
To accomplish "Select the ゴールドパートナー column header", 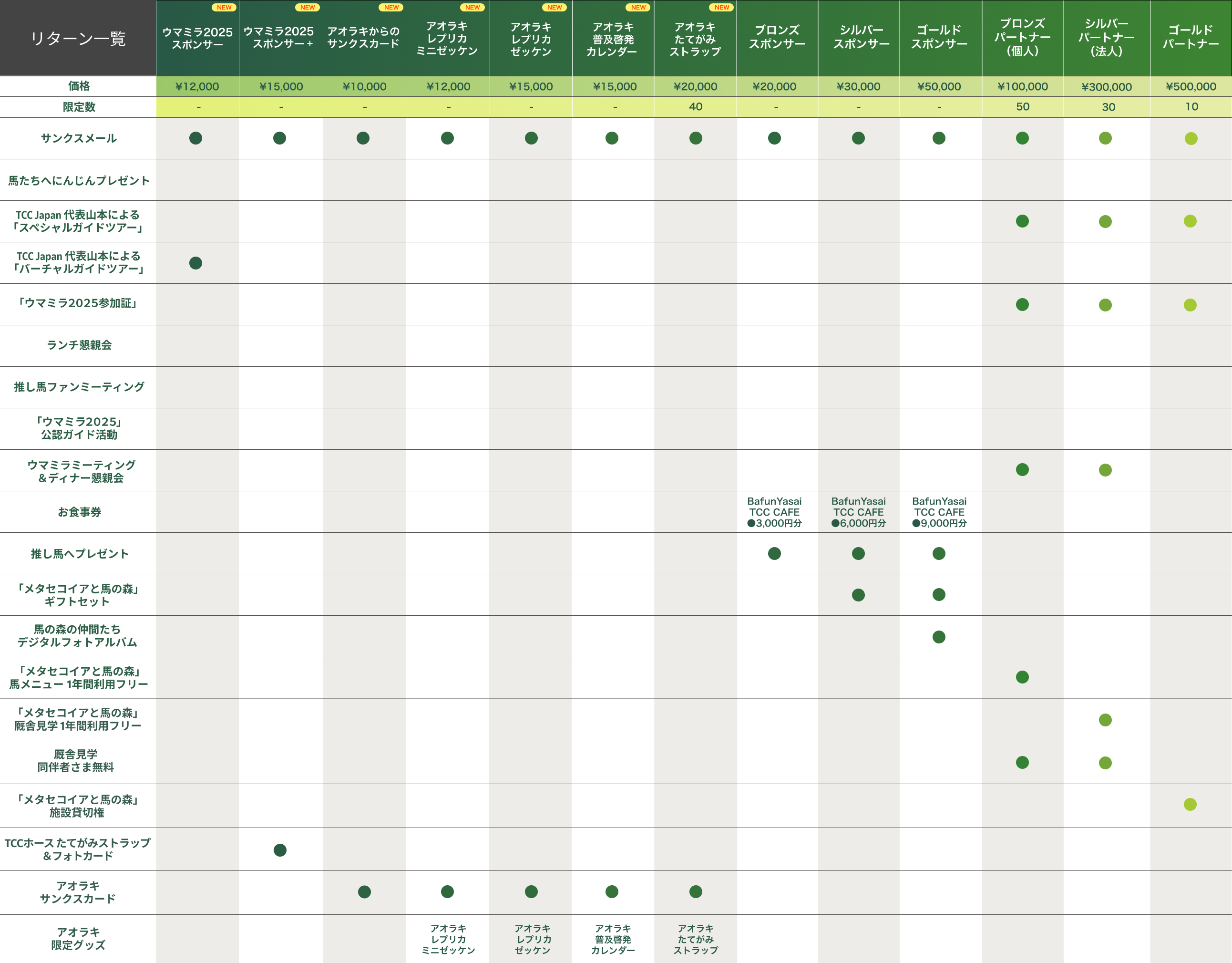I will [x=1190, y=37].
